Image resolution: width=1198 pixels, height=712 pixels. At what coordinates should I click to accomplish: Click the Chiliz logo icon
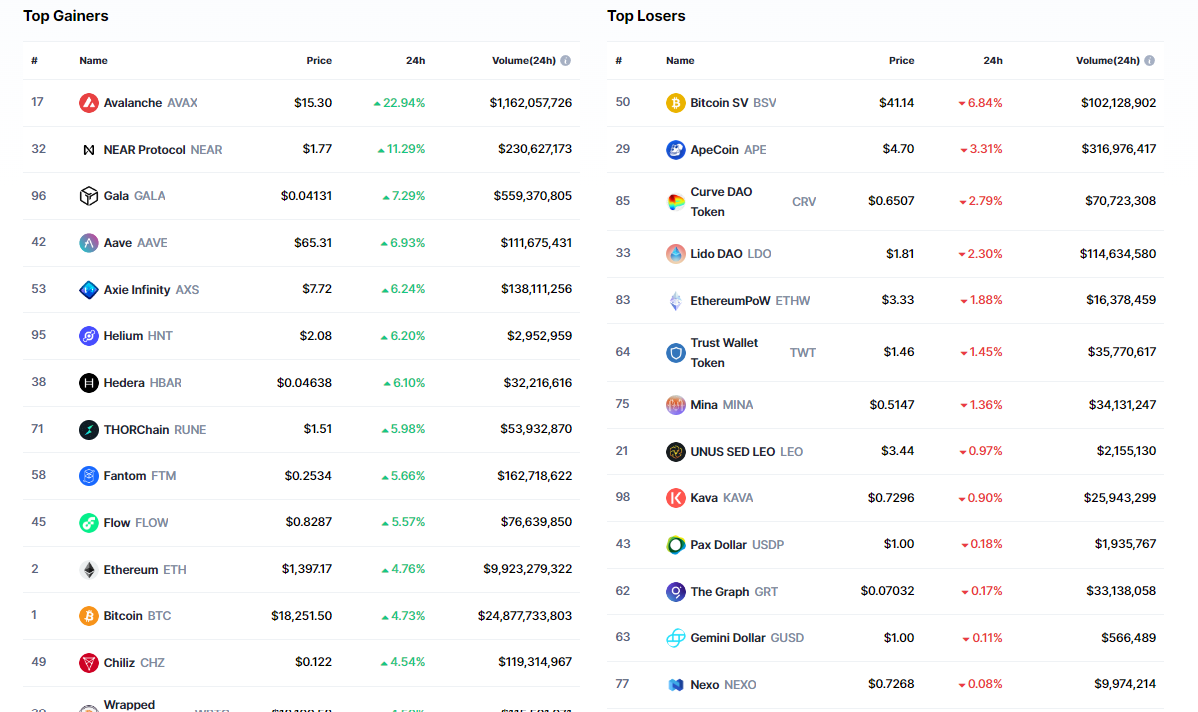(89, 663)
